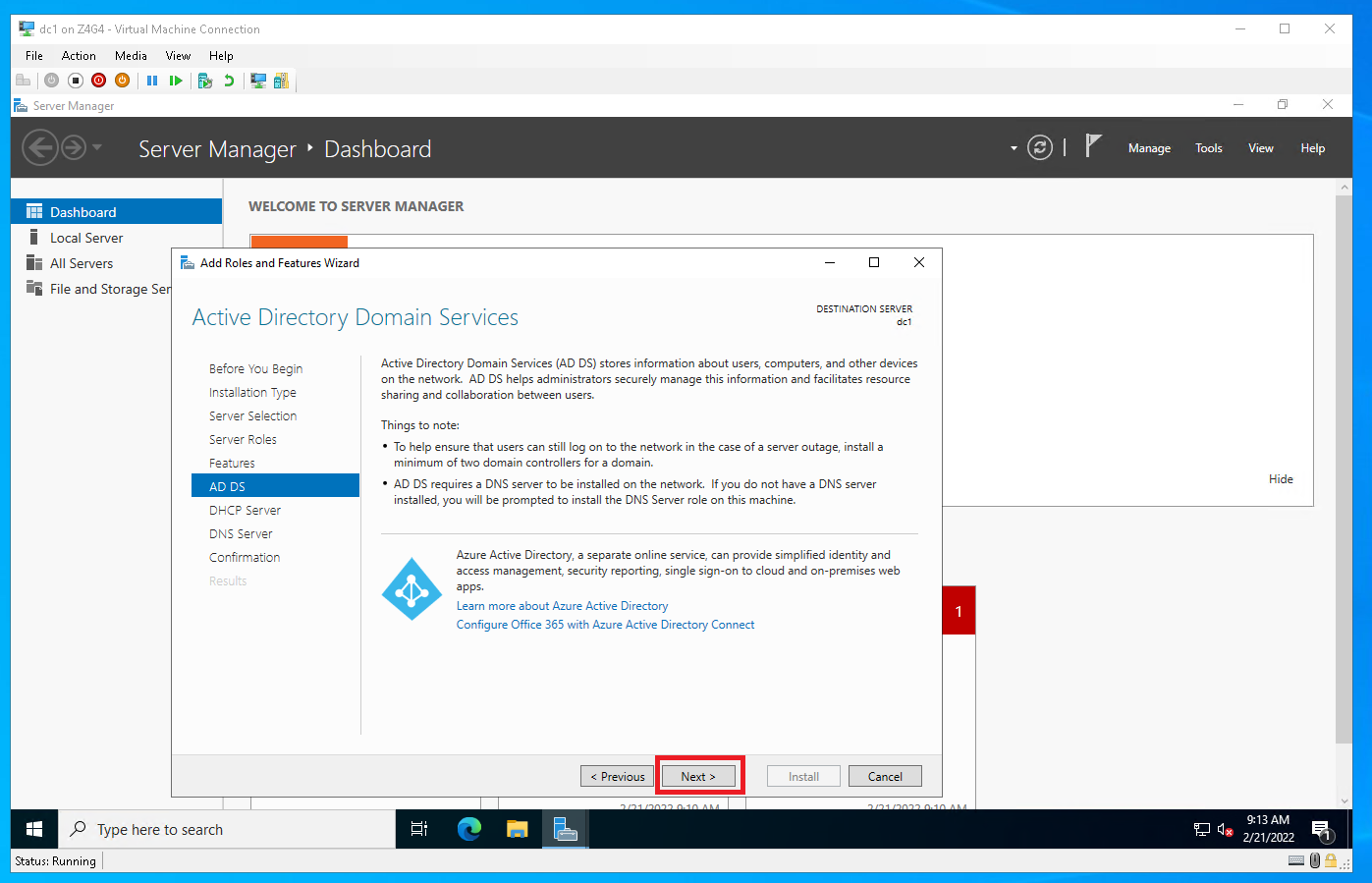
Task: Open the dropdown arrow beside the refresh icon
Action: pos(1014,148)
